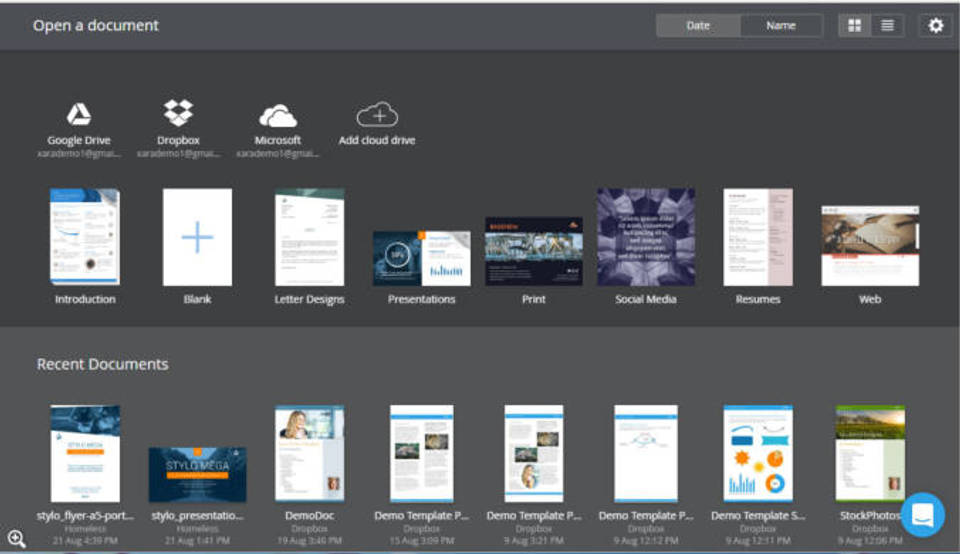
Task: Sort documents by Date
Action: (698, 26)
